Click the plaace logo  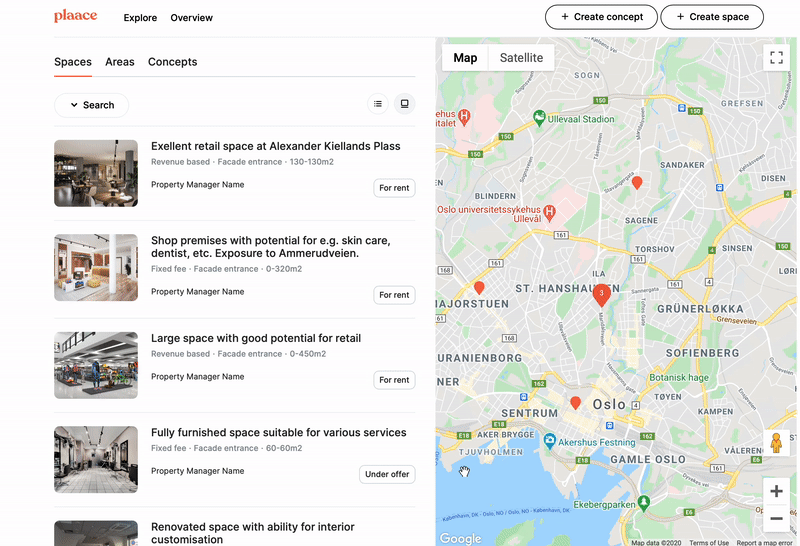coord(76,16)
